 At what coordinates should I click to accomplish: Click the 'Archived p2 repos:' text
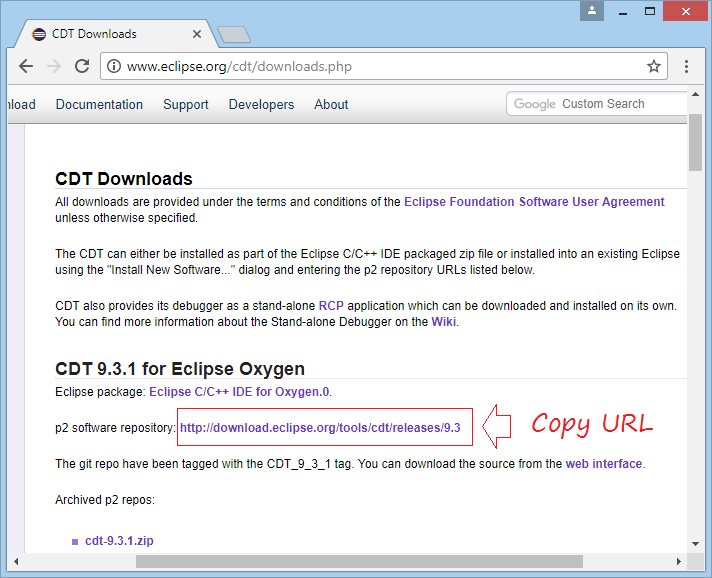(105, 499)
